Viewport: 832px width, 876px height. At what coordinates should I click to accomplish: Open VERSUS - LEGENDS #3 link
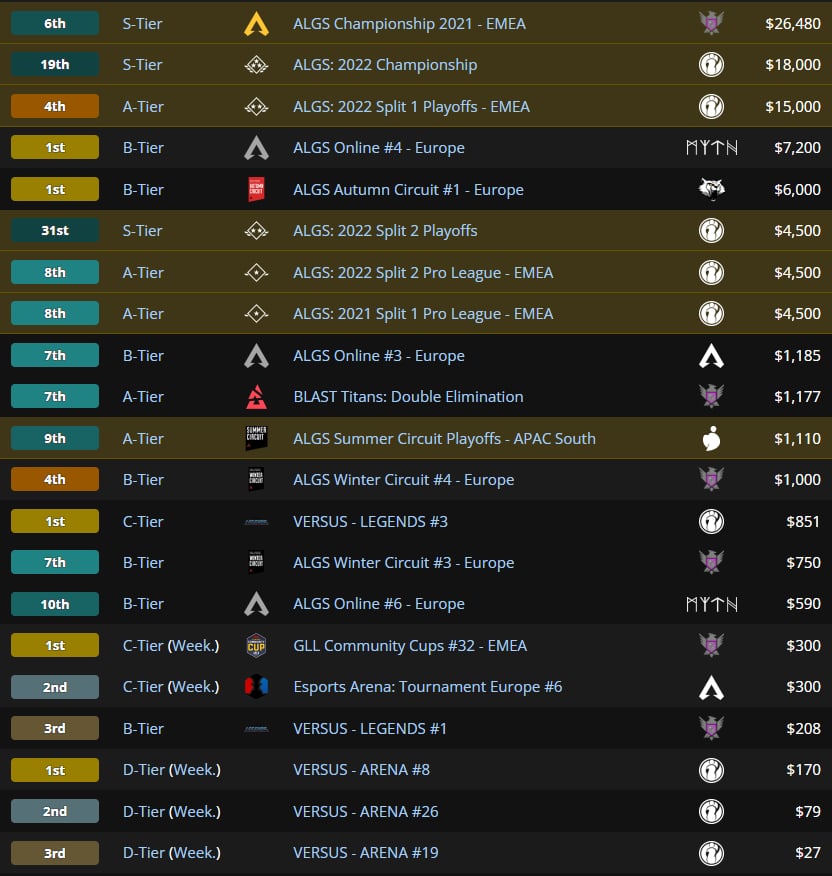click(x=370, y=522)
